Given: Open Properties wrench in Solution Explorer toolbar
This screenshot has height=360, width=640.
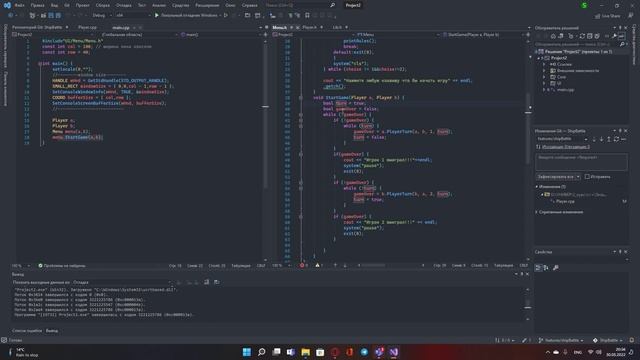Looking at the screenshot, I should tap(614, 36).
